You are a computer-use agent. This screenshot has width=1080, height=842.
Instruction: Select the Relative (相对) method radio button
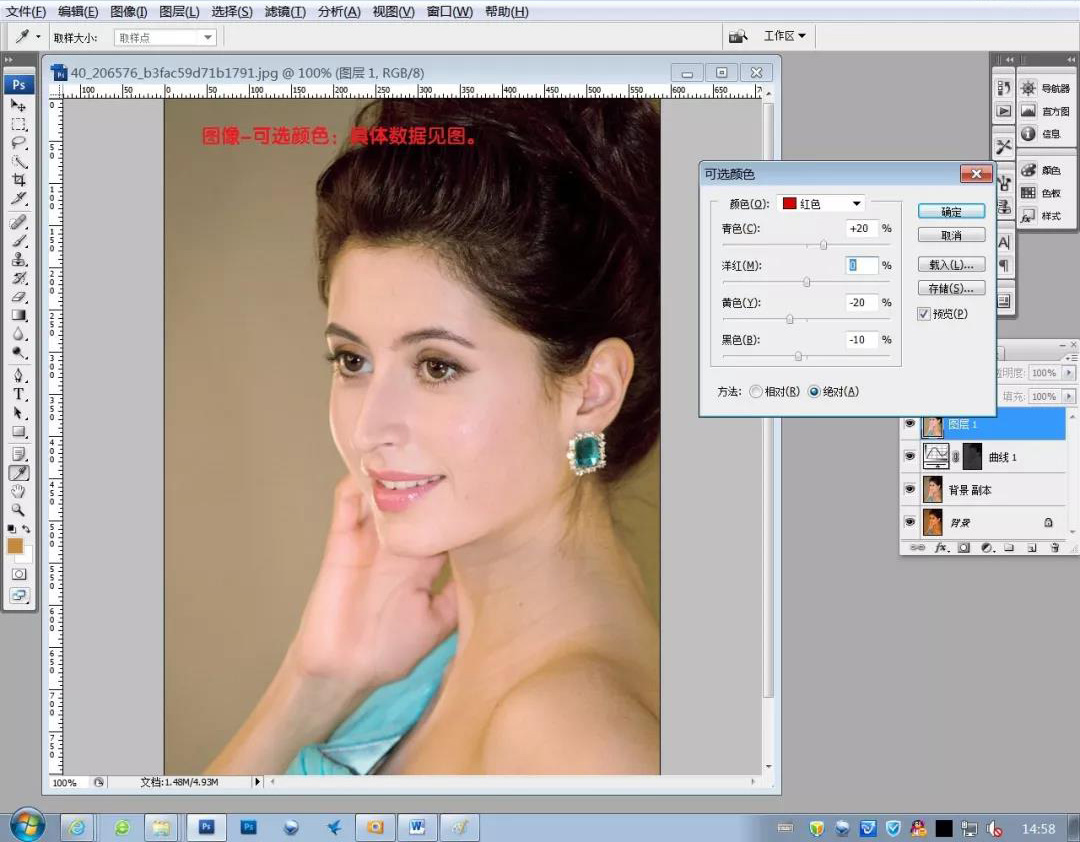(756, 392)
